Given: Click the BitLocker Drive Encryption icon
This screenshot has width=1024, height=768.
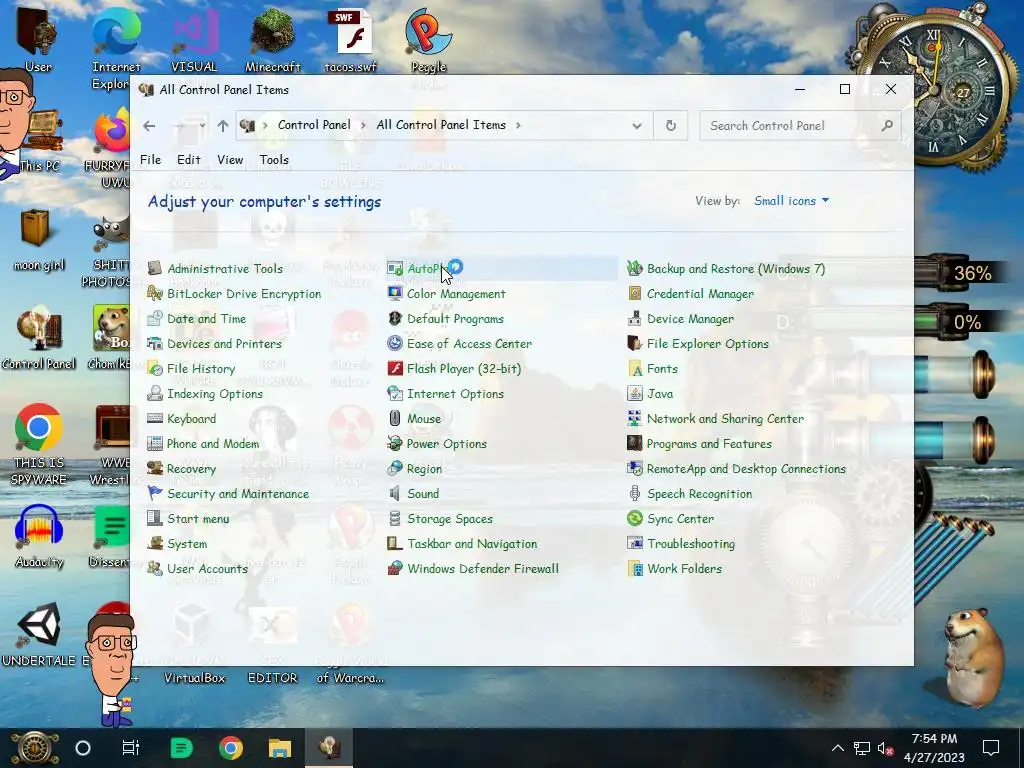Looking at the screenshot, I should coord(155,293).
